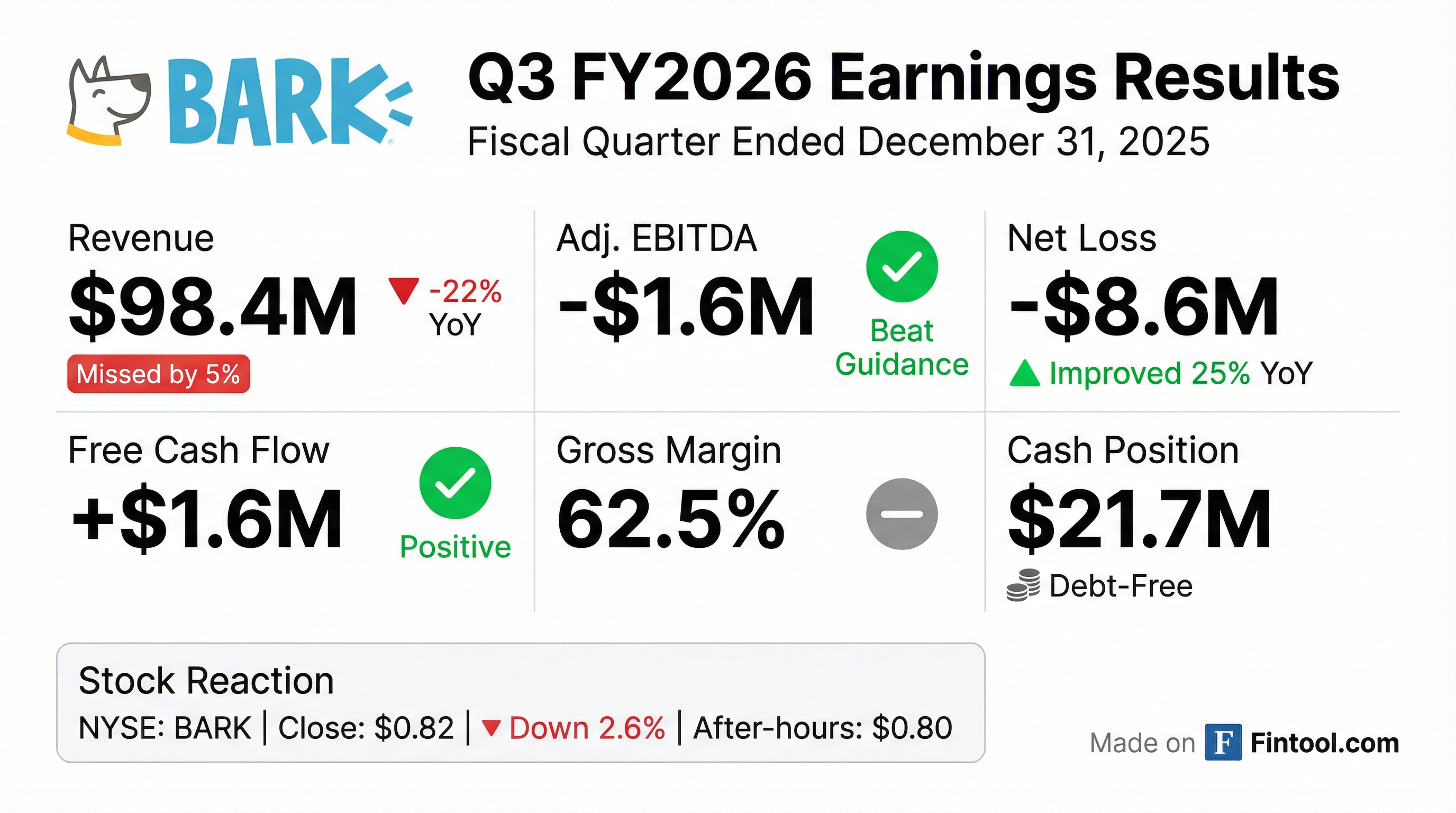Click the blue Fintool F logo icon

[x=1223, y=742]
